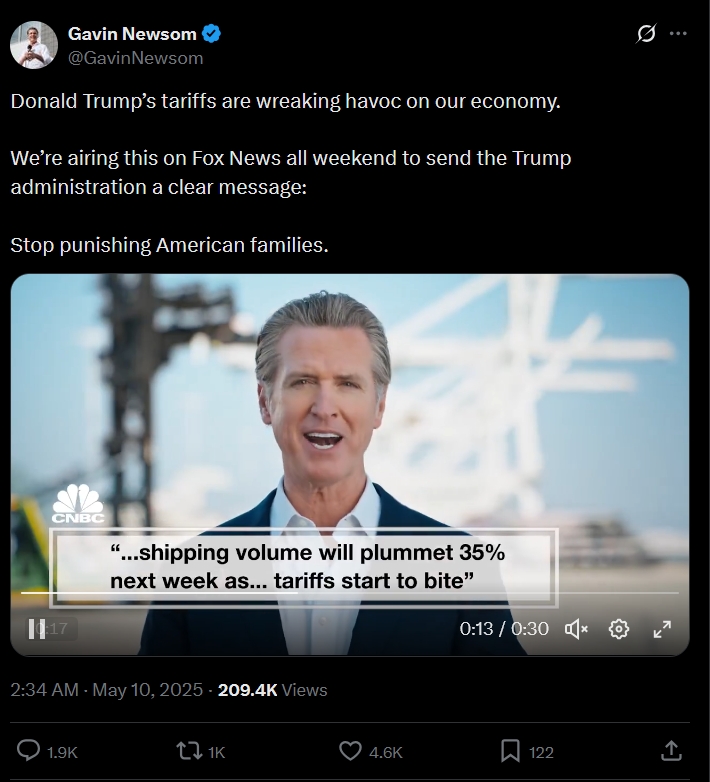Like the post with the heart icon
Image resolution: width=710 pixels, height=782 pixels.
point(349,751)
